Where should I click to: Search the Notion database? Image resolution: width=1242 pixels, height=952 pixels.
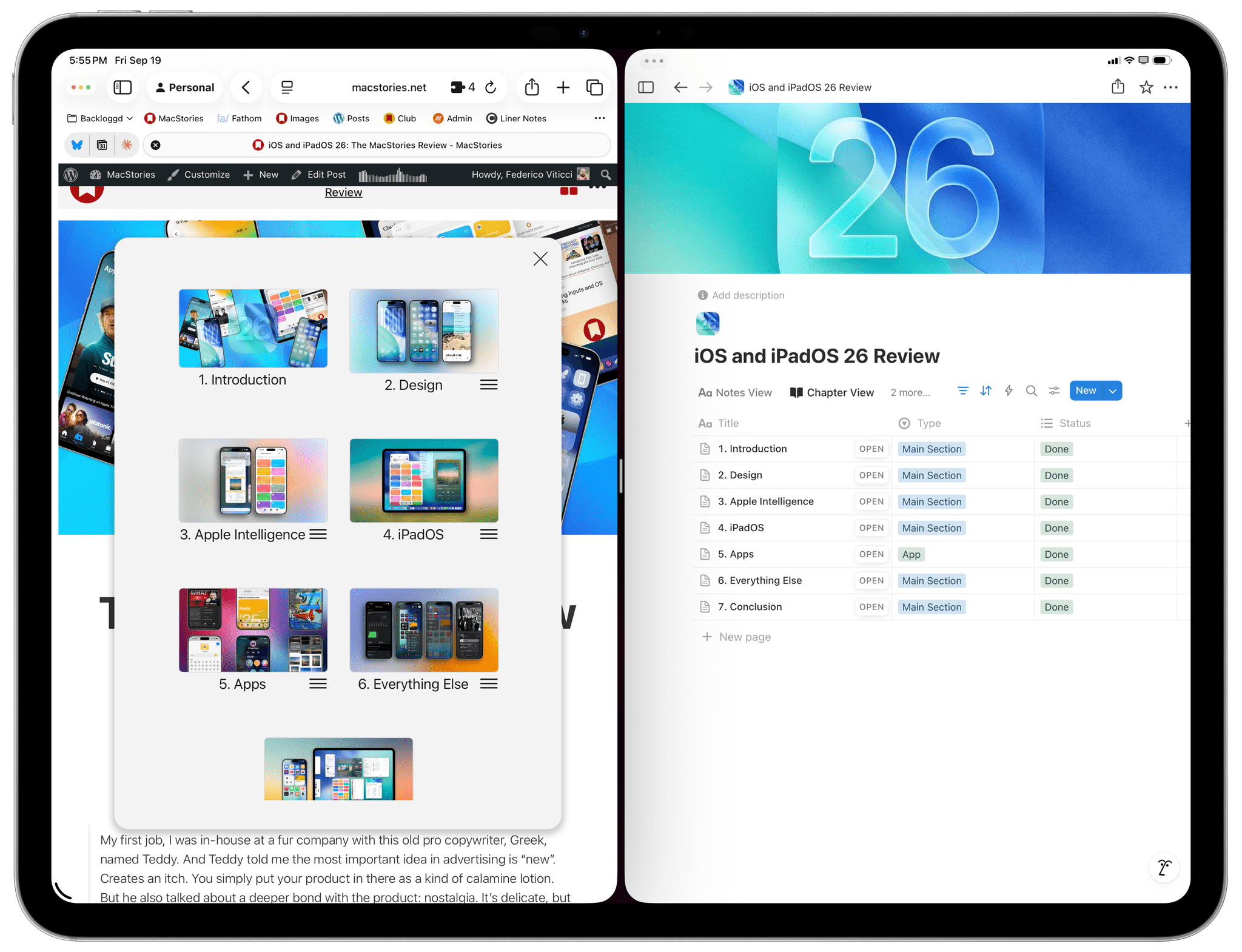click(1032, 391)
